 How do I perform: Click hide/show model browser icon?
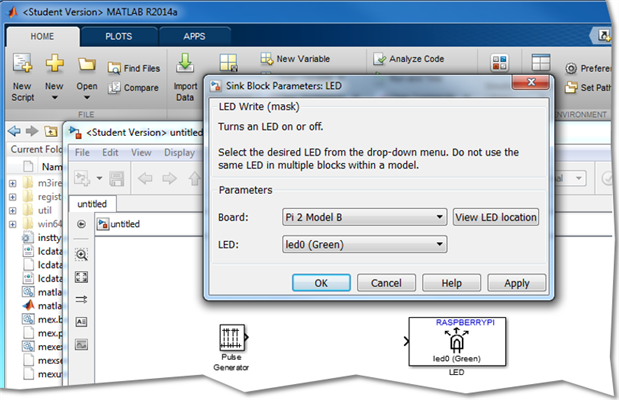click(81, 224)
